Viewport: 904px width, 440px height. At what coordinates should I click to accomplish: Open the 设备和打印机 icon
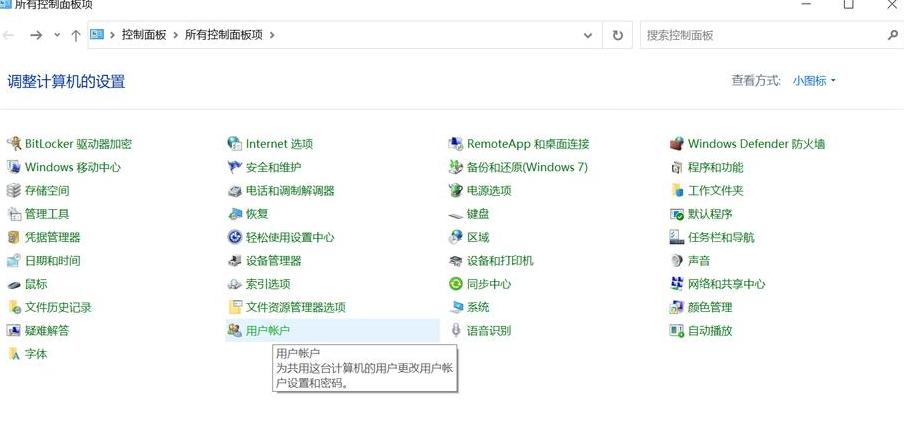point(456,261)
